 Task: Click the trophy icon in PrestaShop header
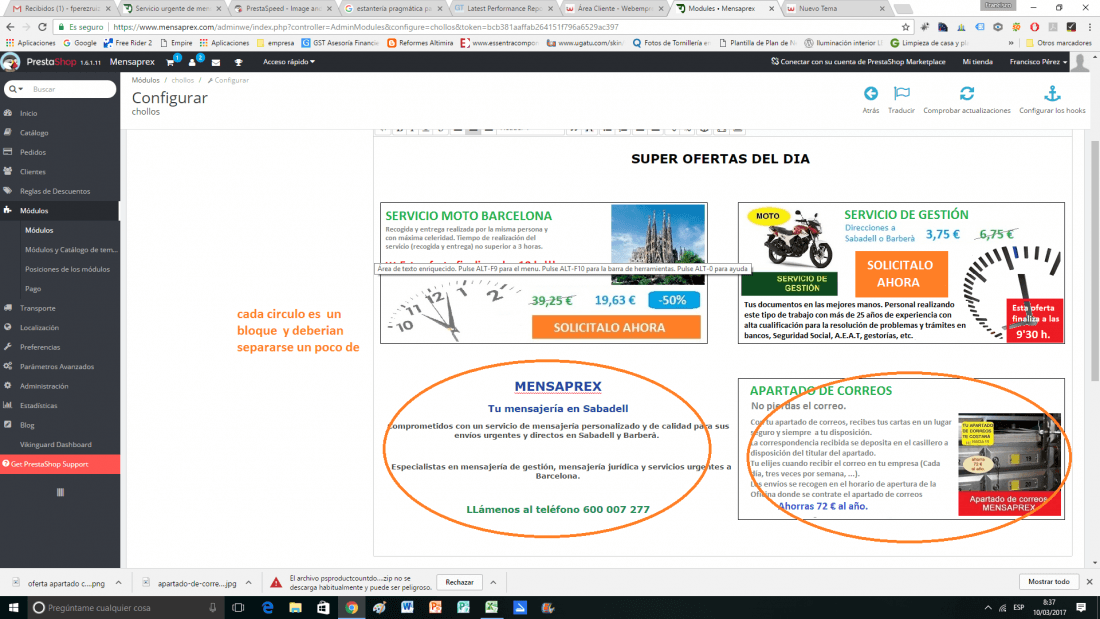pyautogui.click(x=239, y=62)
